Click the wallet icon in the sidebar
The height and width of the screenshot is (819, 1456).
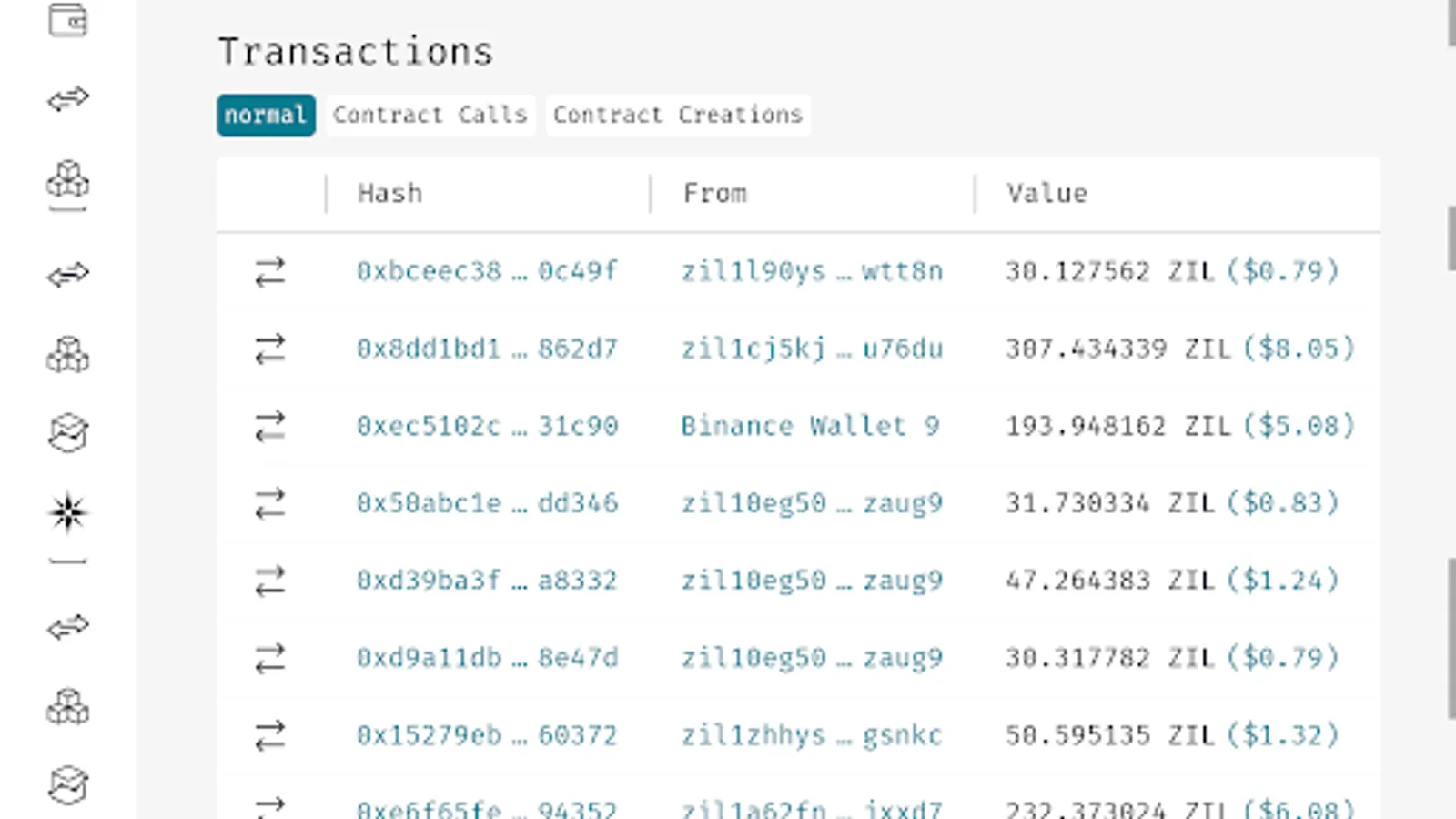tap(67, 19)
